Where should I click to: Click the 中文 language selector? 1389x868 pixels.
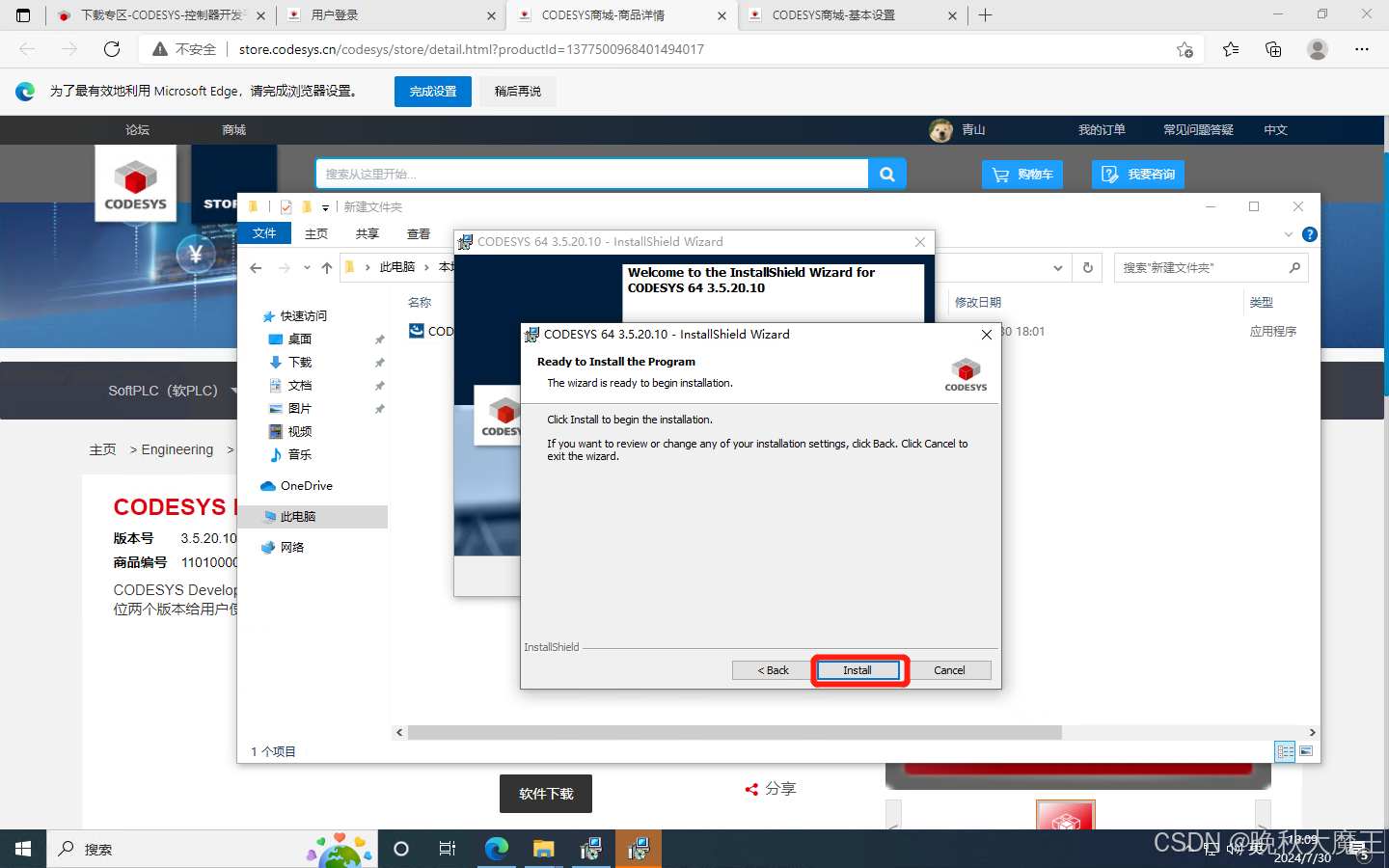click(1275, 130)
